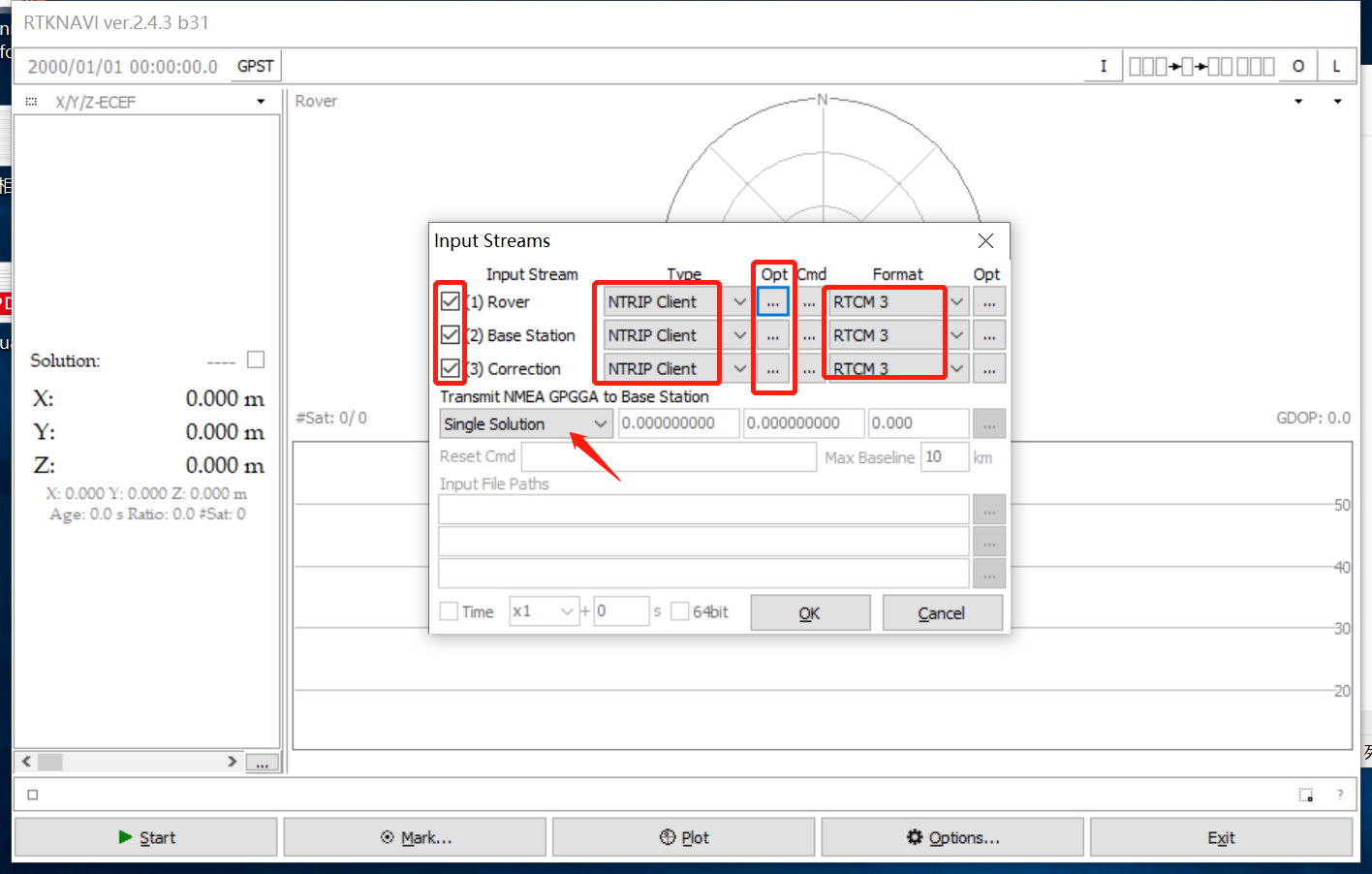Click the Plot button

click(684, 837)
